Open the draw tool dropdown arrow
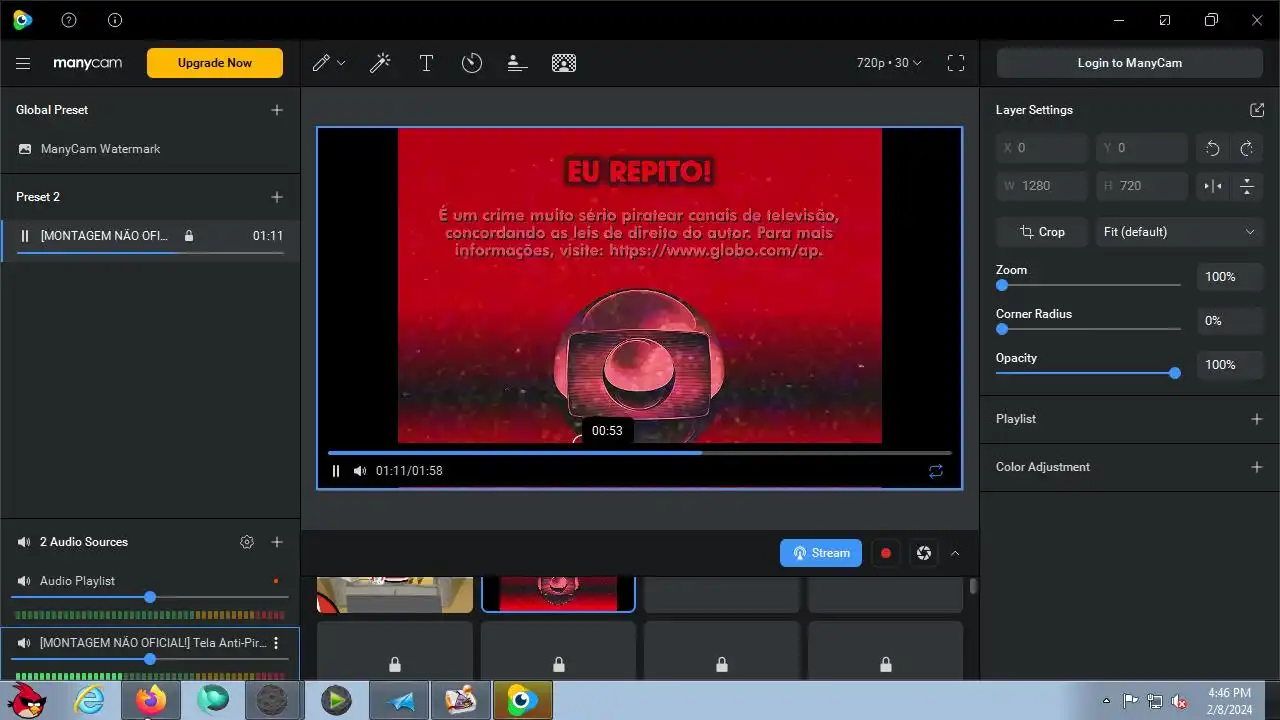 pos(341,63)
